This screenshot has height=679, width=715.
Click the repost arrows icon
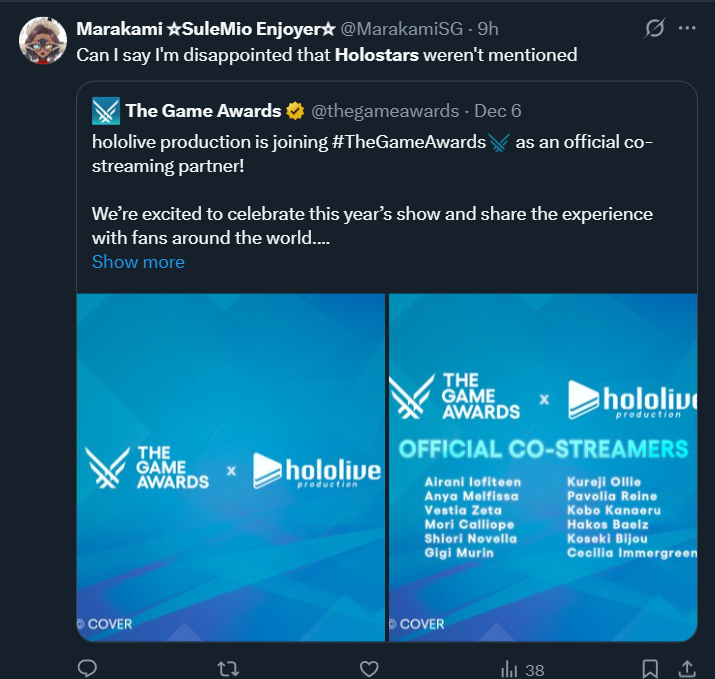click(230, 668)
